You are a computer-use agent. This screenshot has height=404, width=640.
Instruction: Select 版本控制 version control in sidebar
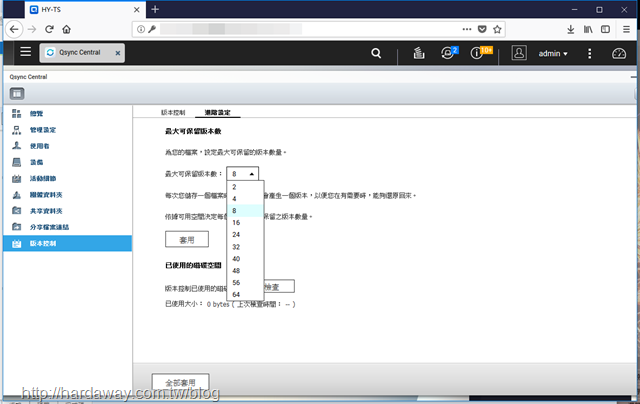(67, 243)
